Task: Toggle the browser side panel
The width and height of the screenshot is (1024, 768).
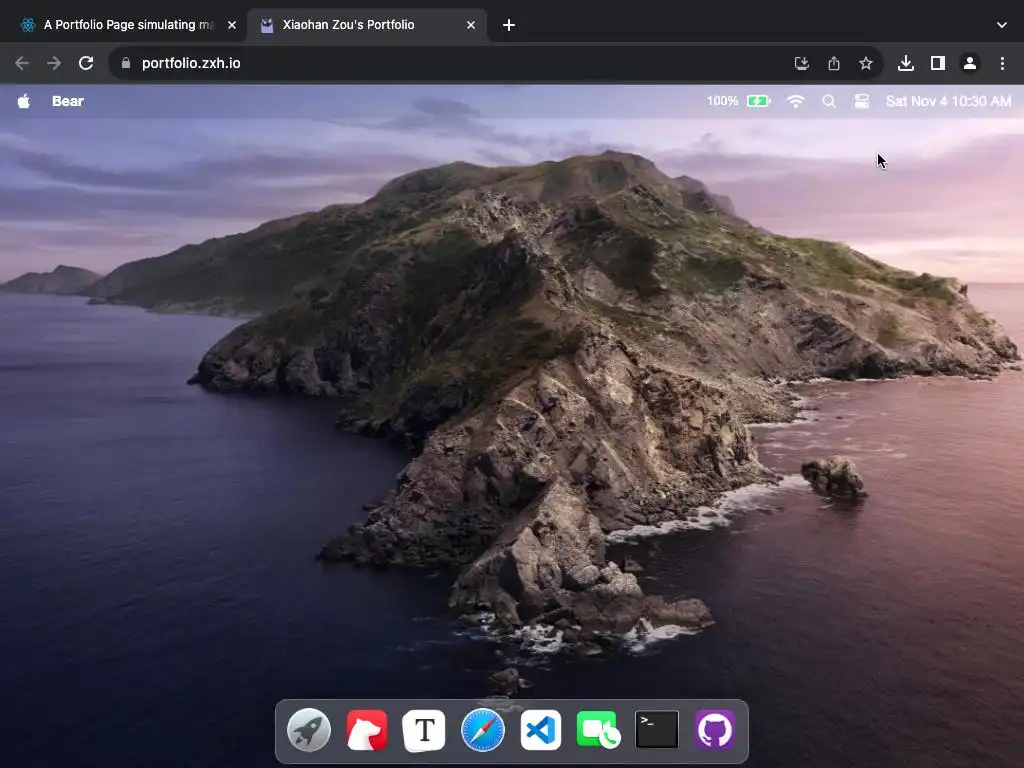Action: 938,63
